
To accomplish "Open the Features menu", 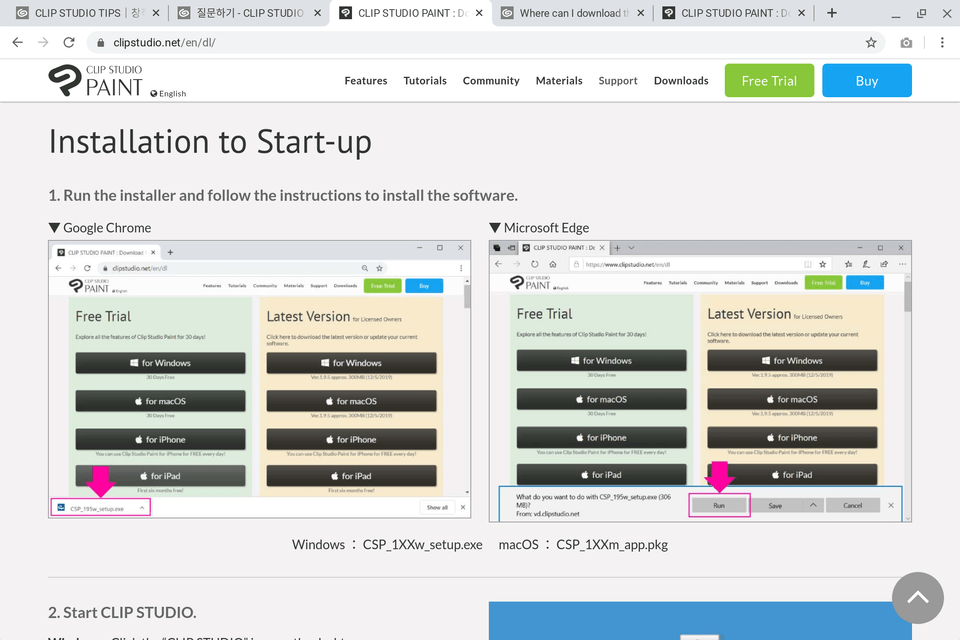I will click(366, 81).
